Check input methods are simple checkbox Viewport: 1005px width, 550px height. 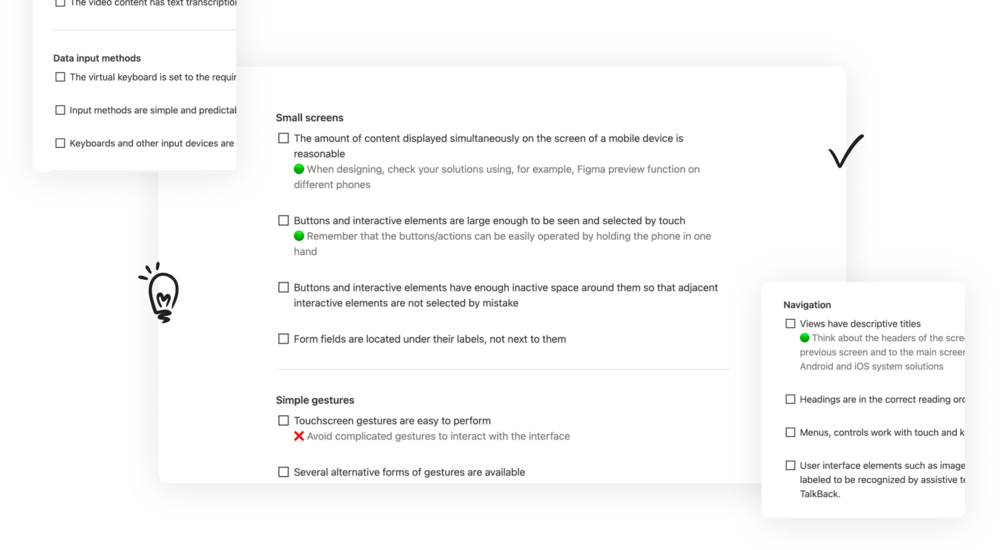[x=60, y=110]
